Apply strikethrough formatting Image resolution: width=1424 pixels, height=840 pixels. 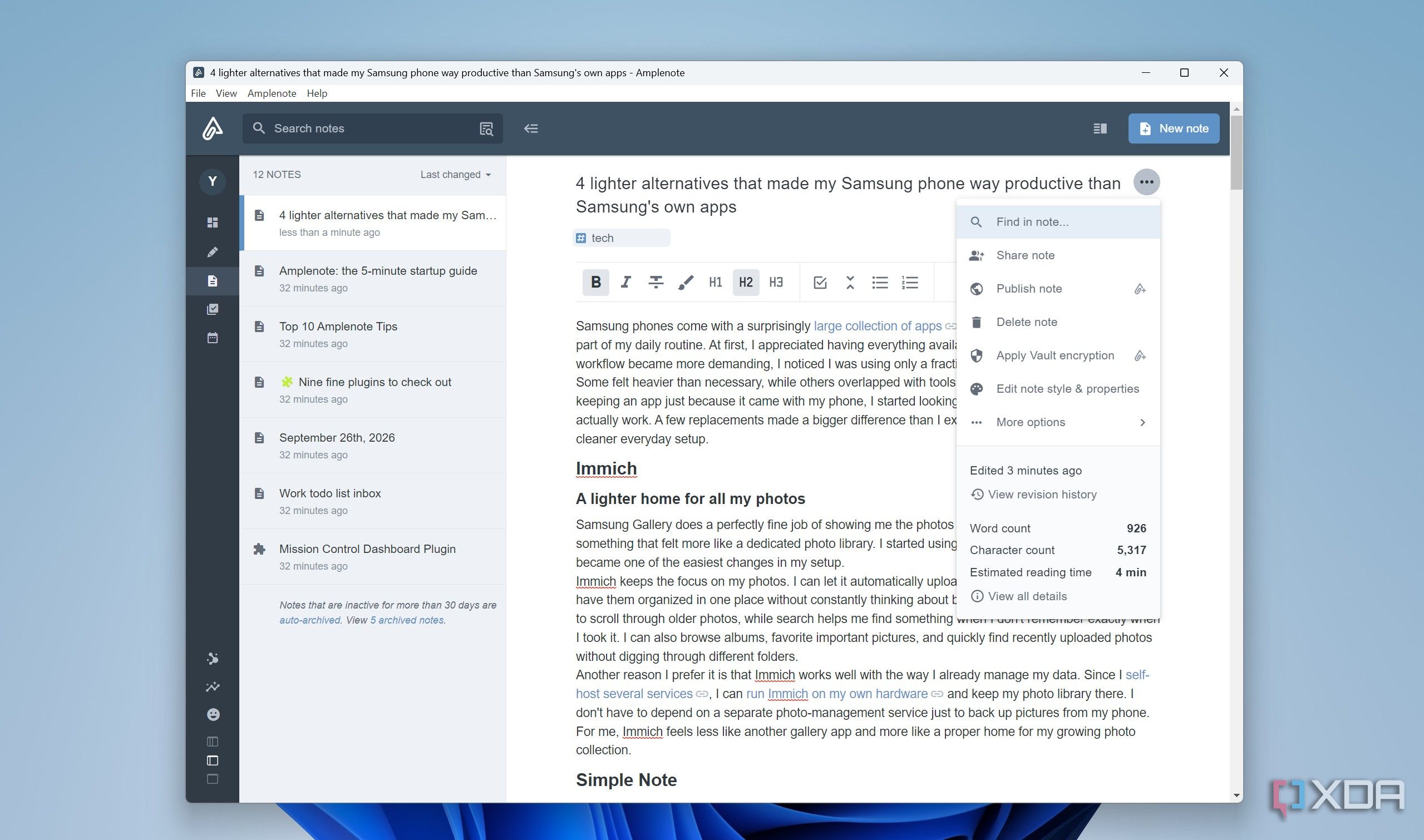656,282
